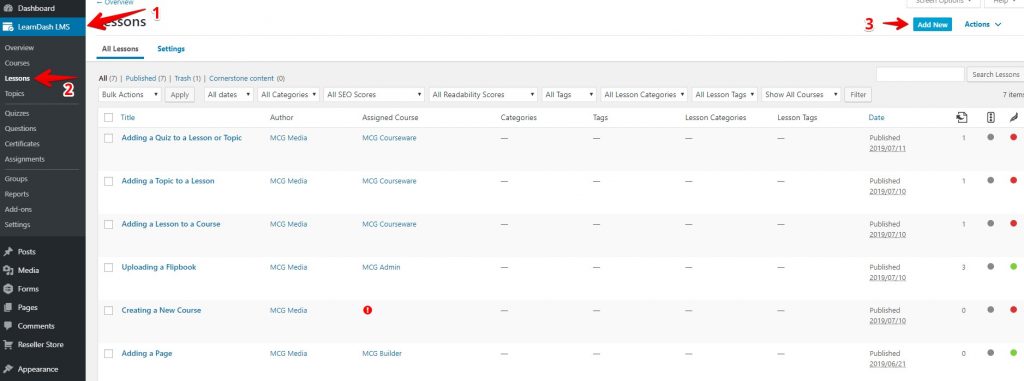1024x381 pixels.
Task: Open the MCG Builder assigned course link
Action: [x=382, y=354]
